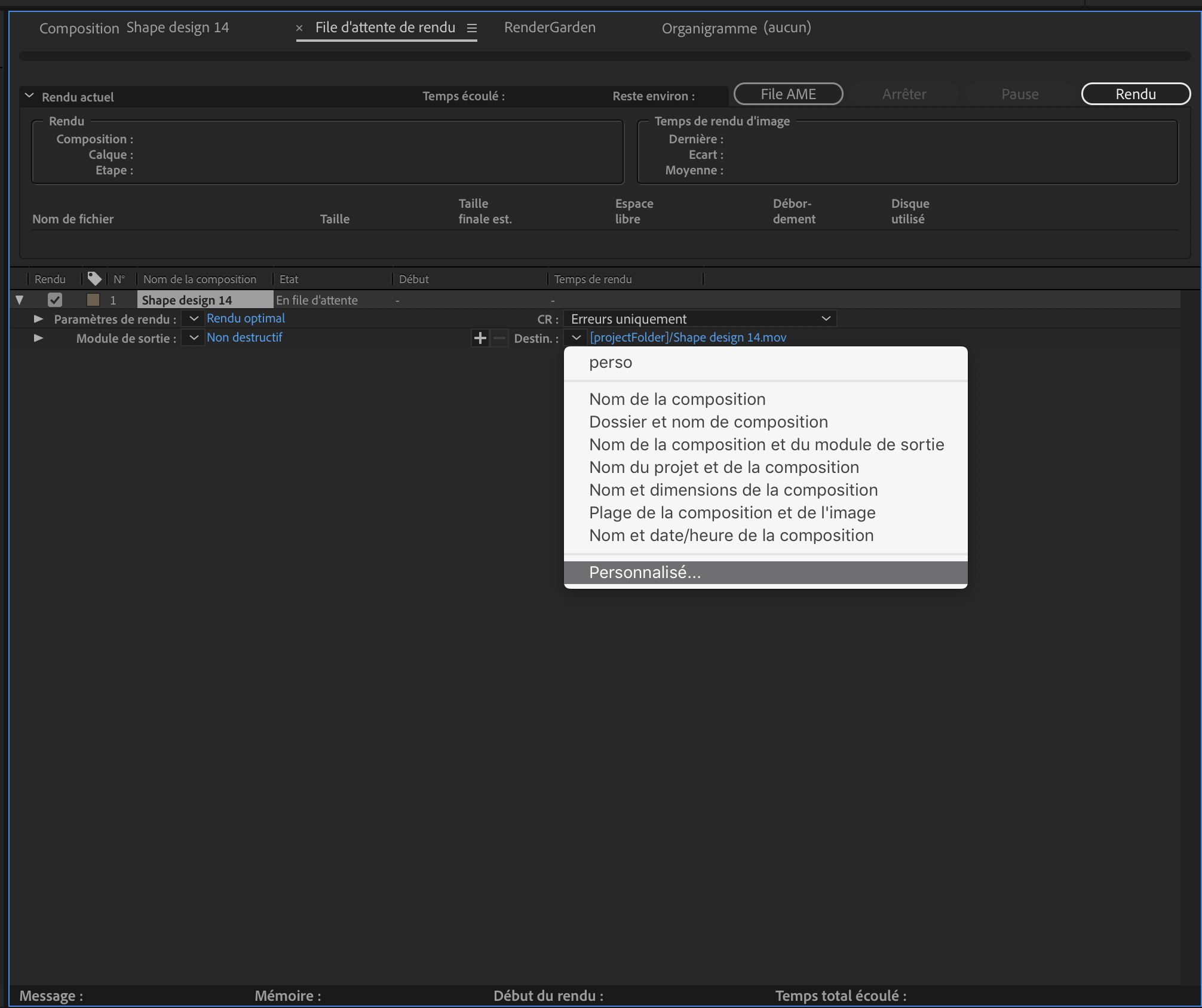Open Paramètres de rendu preset dropdown arrow

[x=194, y=319]
